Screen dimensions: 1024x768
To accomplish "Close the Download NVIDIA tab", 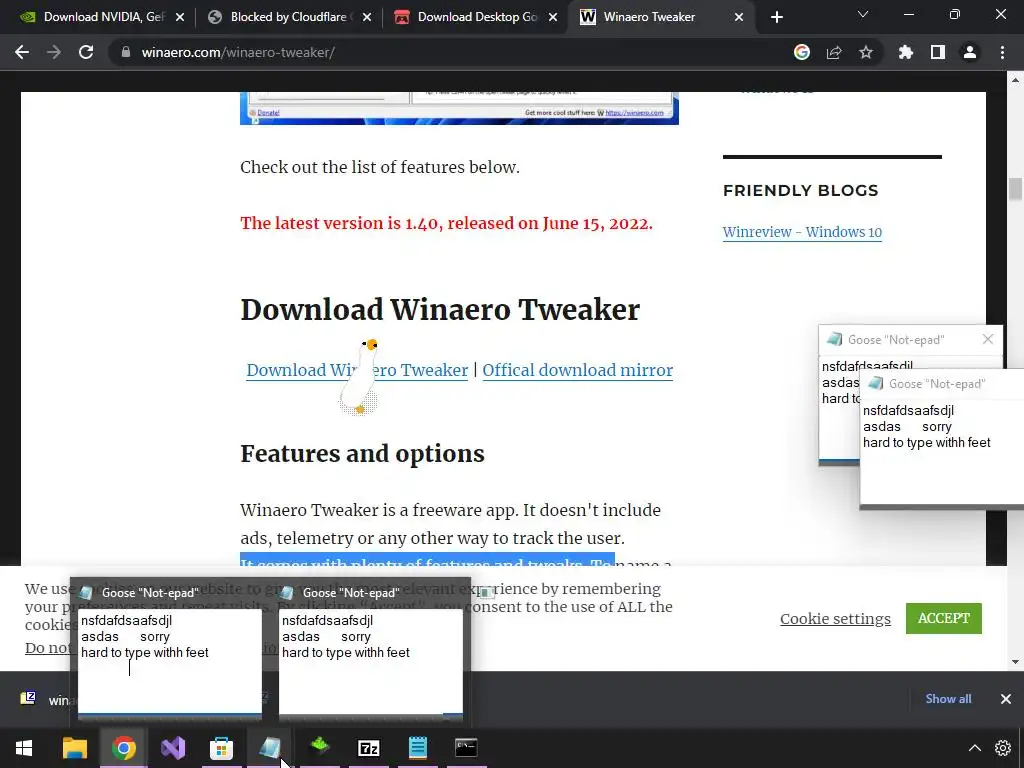I will pyautogui.click(x=180, y=17).
